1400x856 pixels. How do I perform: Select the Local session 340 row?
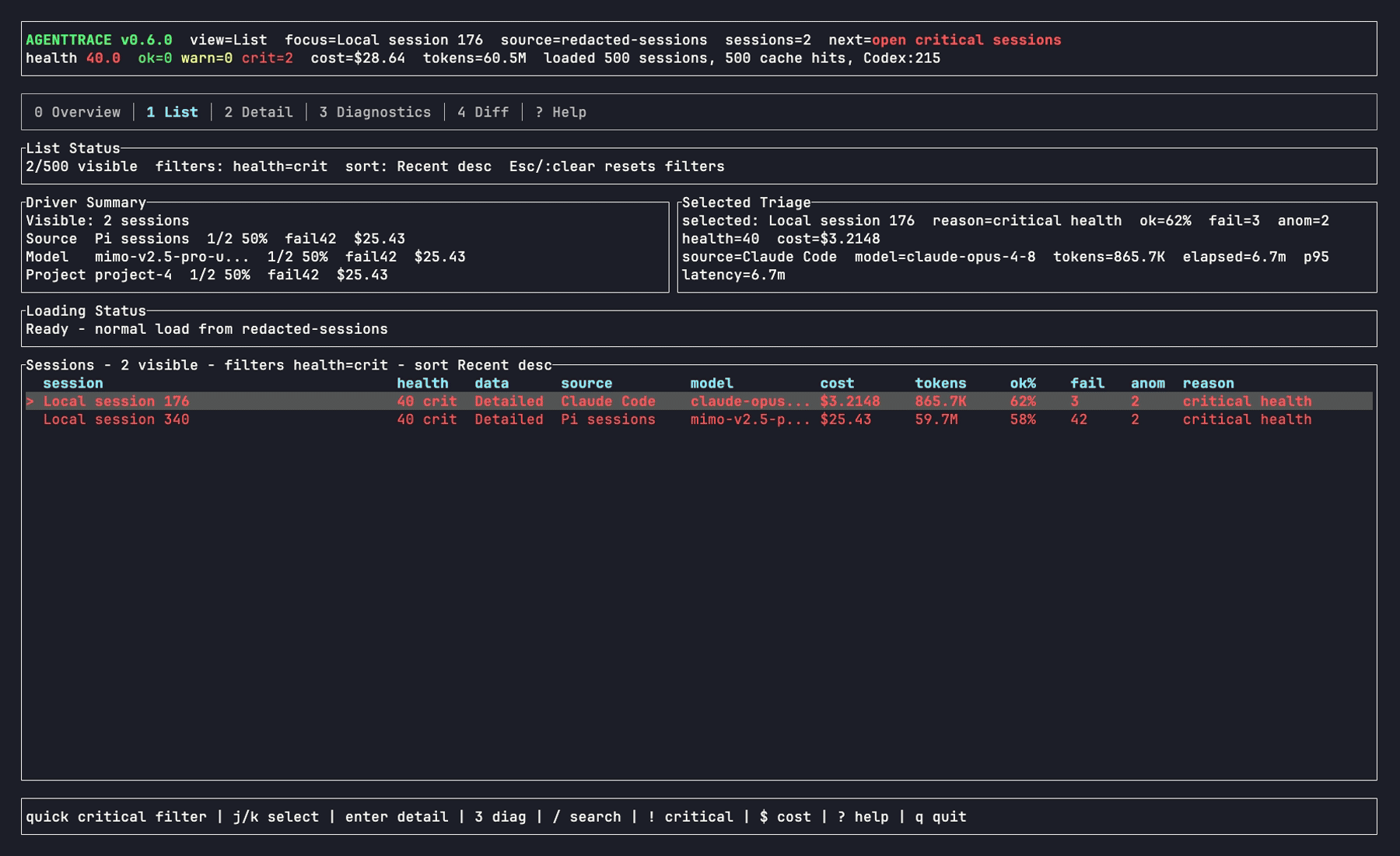699,419
